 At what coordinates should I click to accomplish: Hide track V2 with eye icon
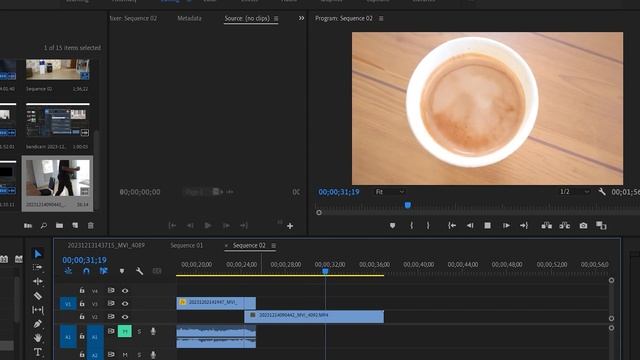pyautogui.click(x=125, y=317)
